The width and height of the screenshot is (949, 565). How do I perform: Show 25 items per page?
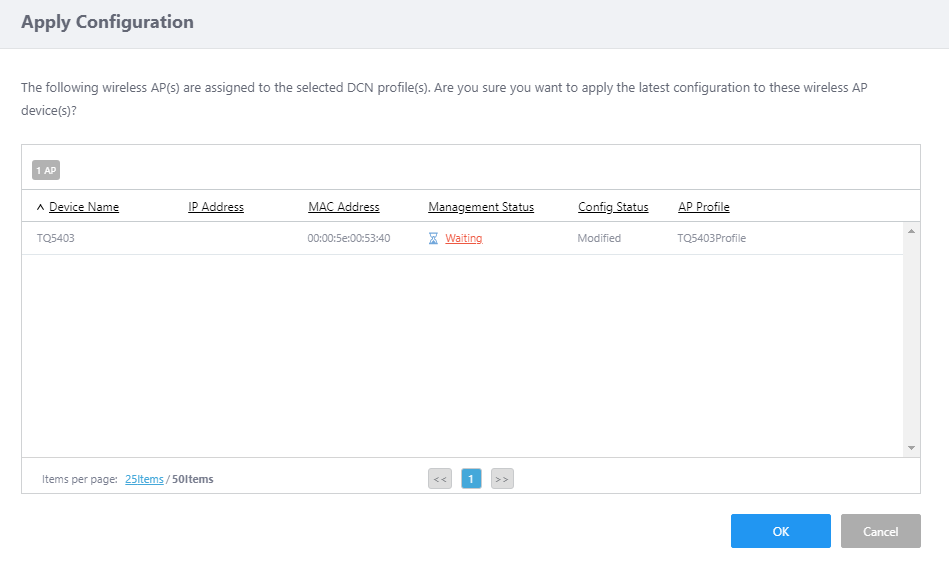(144, 479)
